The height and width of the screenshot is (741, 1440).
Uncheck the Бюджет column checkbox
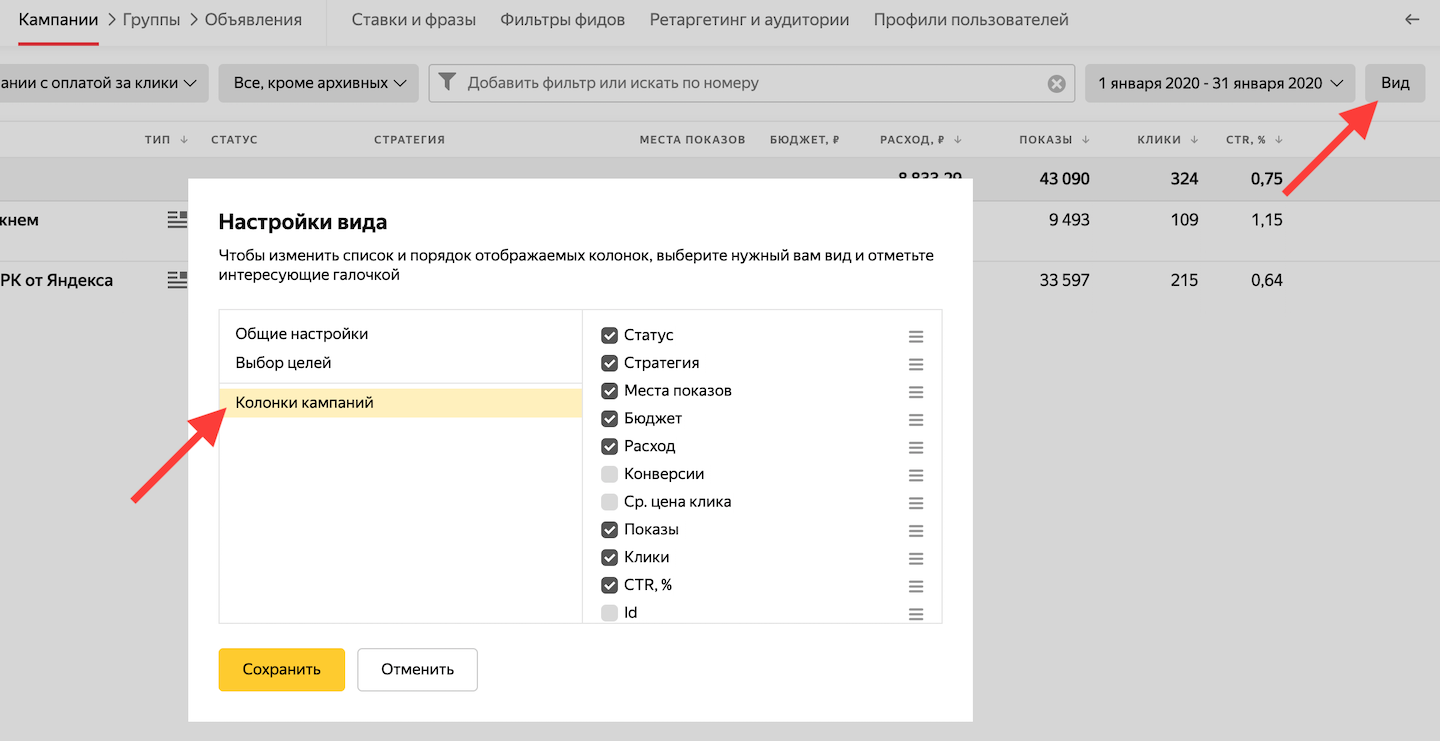point(609,418)
